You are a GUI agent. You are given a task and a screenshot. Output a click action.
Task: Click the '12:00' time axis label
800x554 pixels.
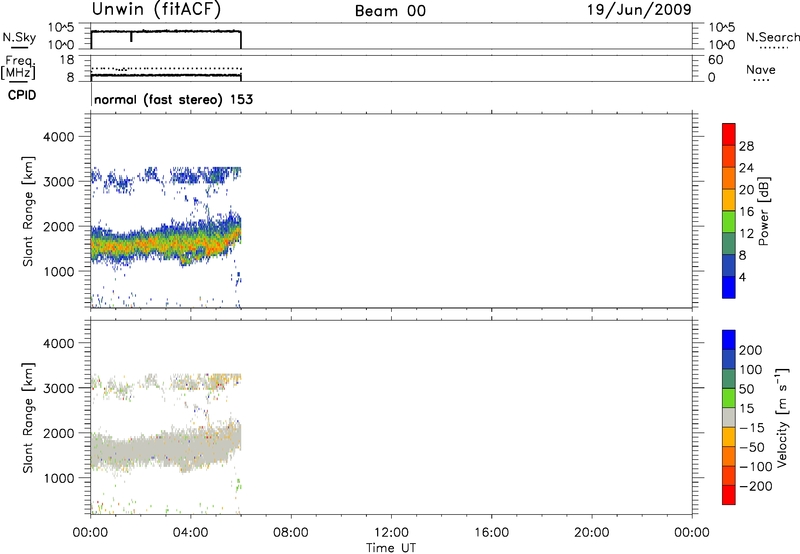click(x=391, y=533)
